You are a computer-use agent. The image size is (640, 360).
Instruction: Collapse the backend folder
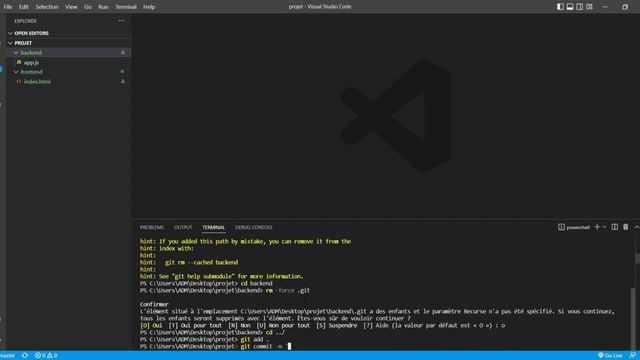tap(16, 53)
